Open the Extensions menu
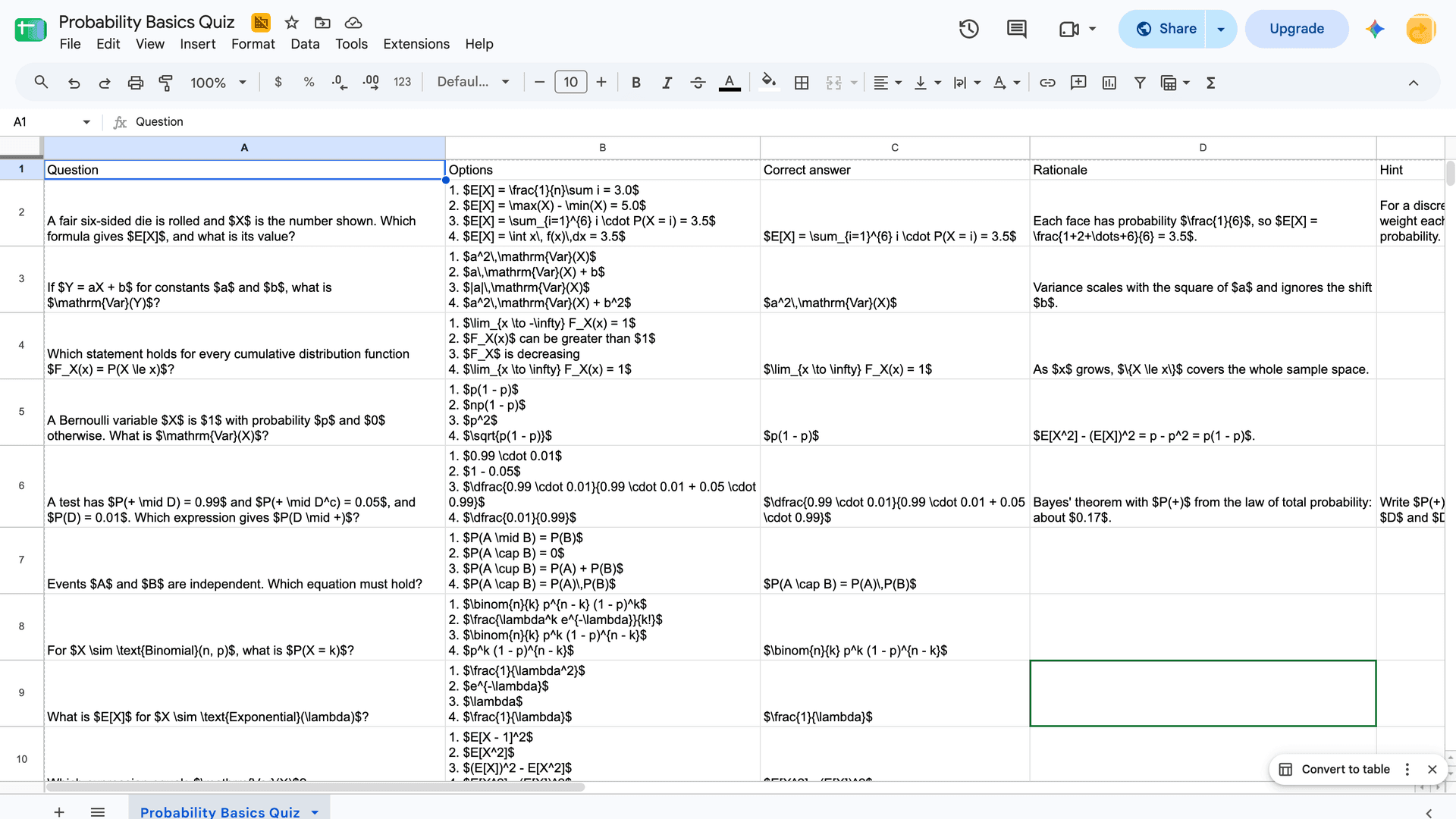 [x=416, y=44]
